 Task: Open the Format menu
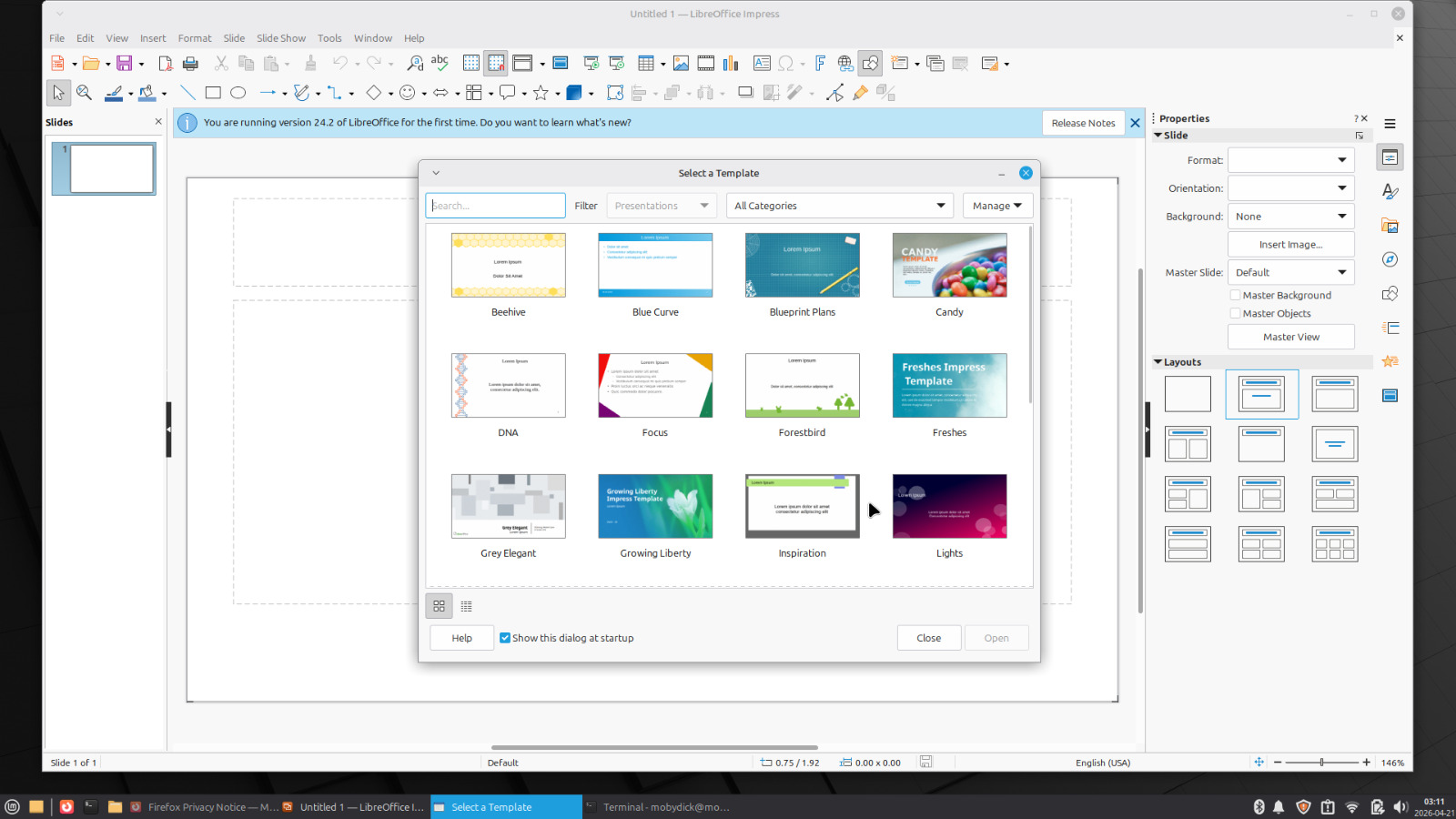[x=194, y=38]
